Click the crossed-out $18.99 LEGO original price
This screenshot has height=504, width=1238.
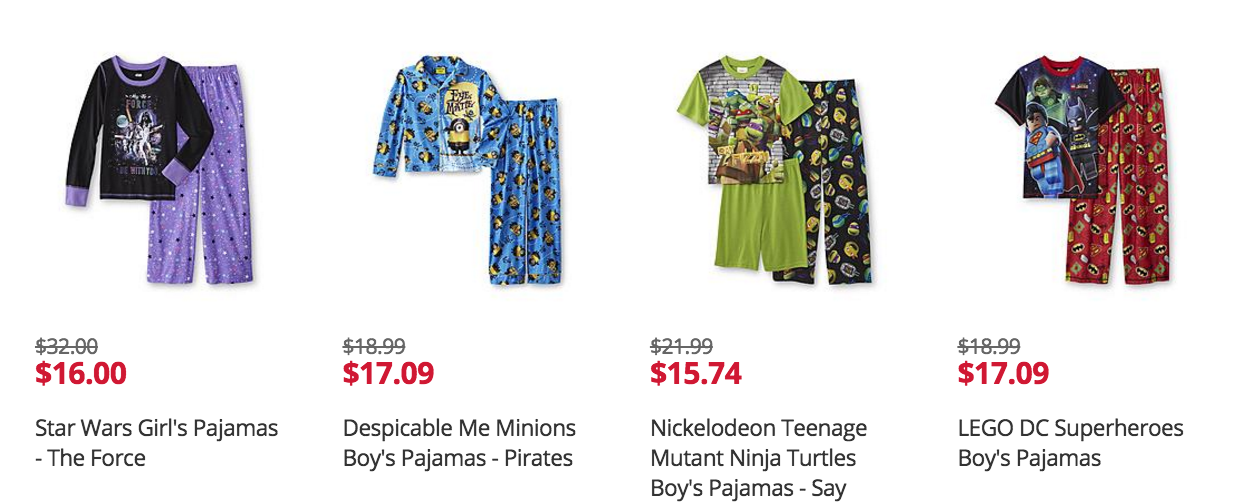click(989, 346)
